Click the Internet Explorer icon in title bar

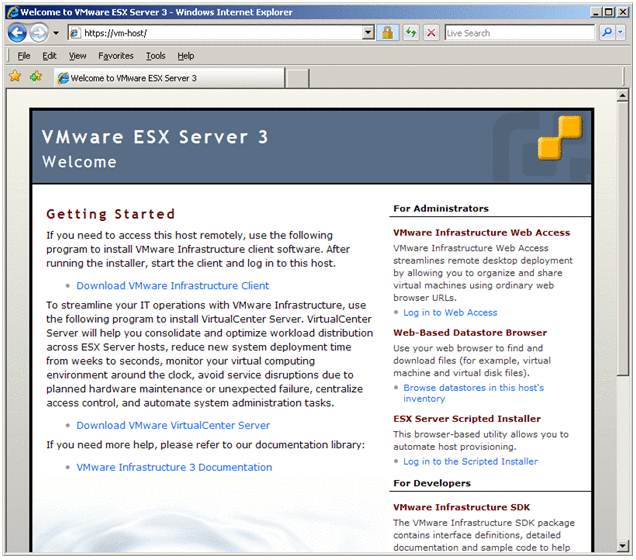[x=13, y=12]
